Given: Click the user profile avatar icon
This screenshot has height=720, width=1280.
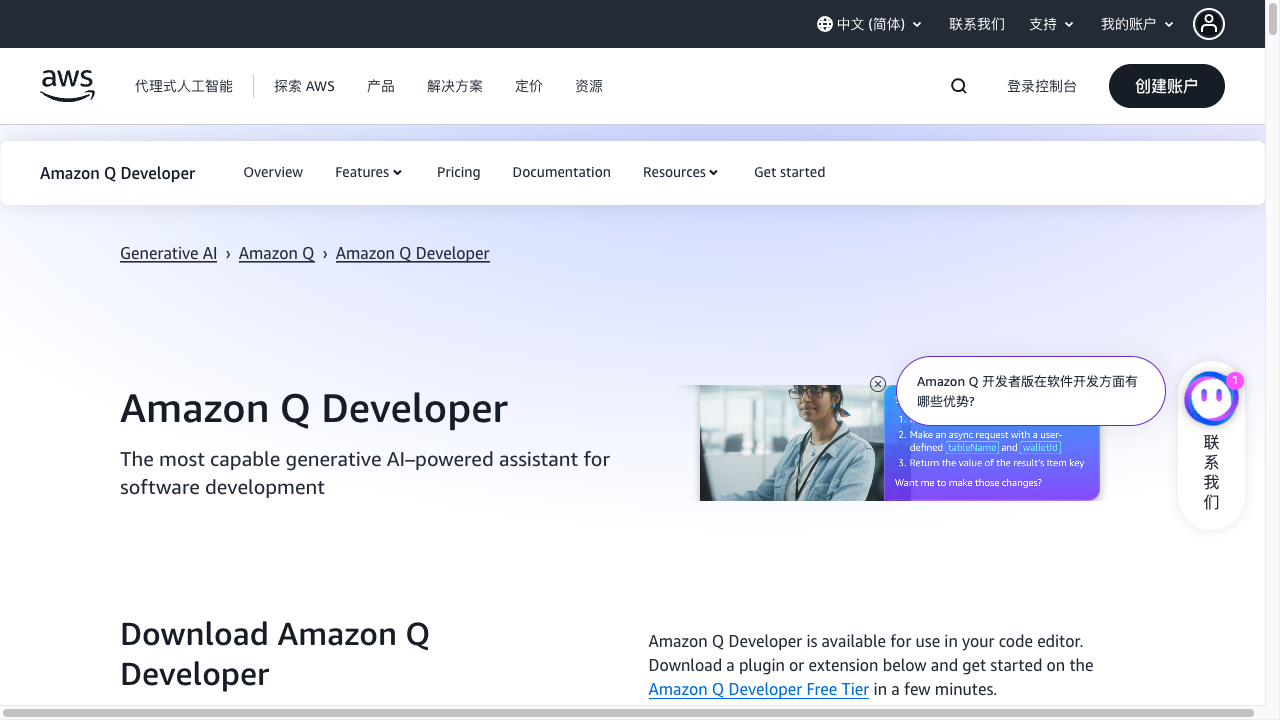Looking at the screenshot, I should tap(1208, 24).
